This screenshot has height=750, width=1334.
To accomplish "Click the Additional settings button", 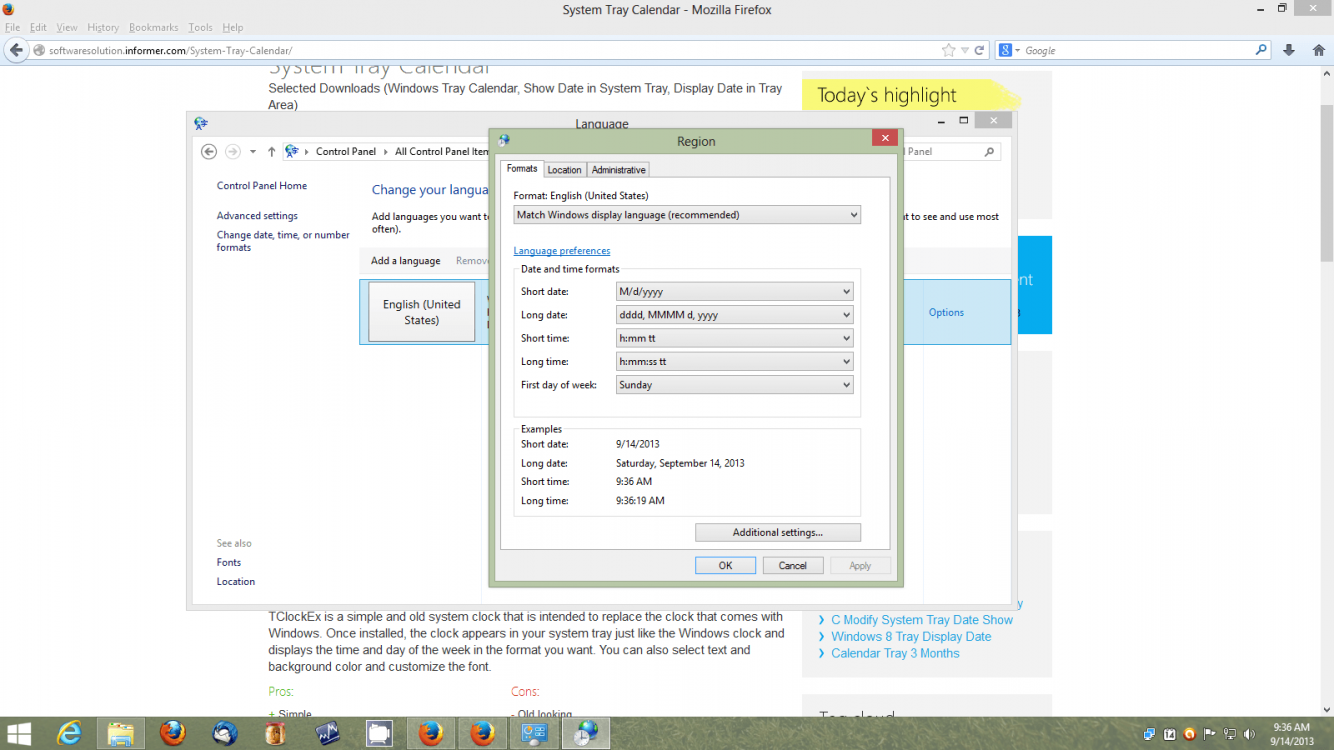I will click(777, 531).
